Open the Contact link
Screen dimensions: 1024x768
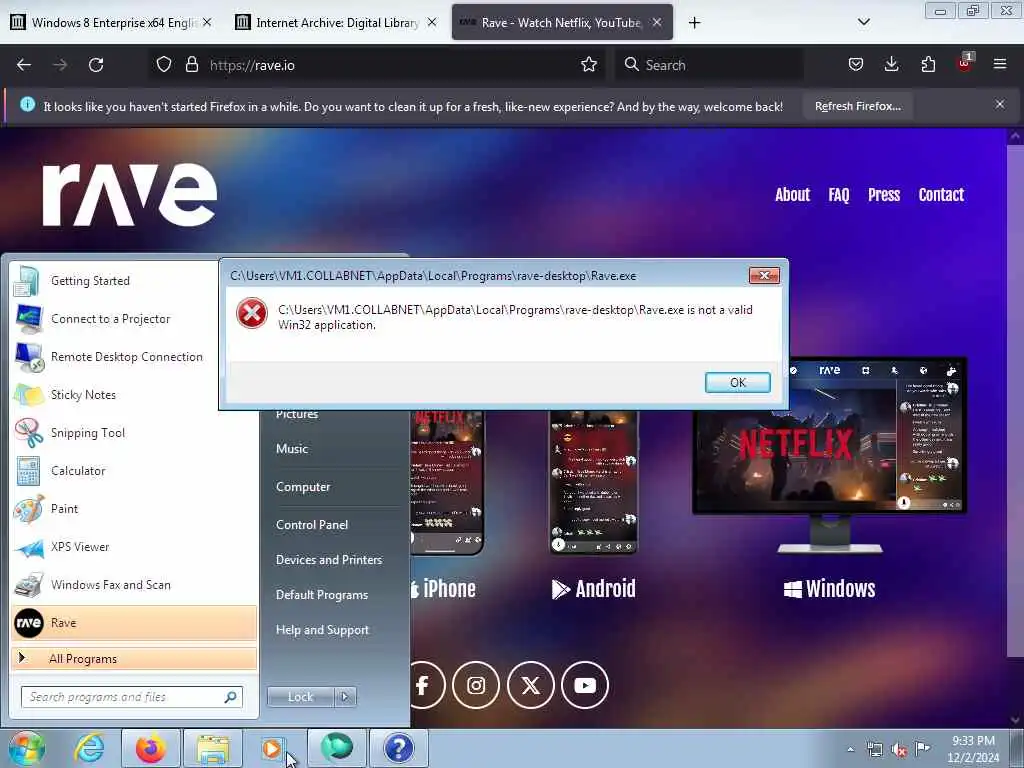[941, 195]
